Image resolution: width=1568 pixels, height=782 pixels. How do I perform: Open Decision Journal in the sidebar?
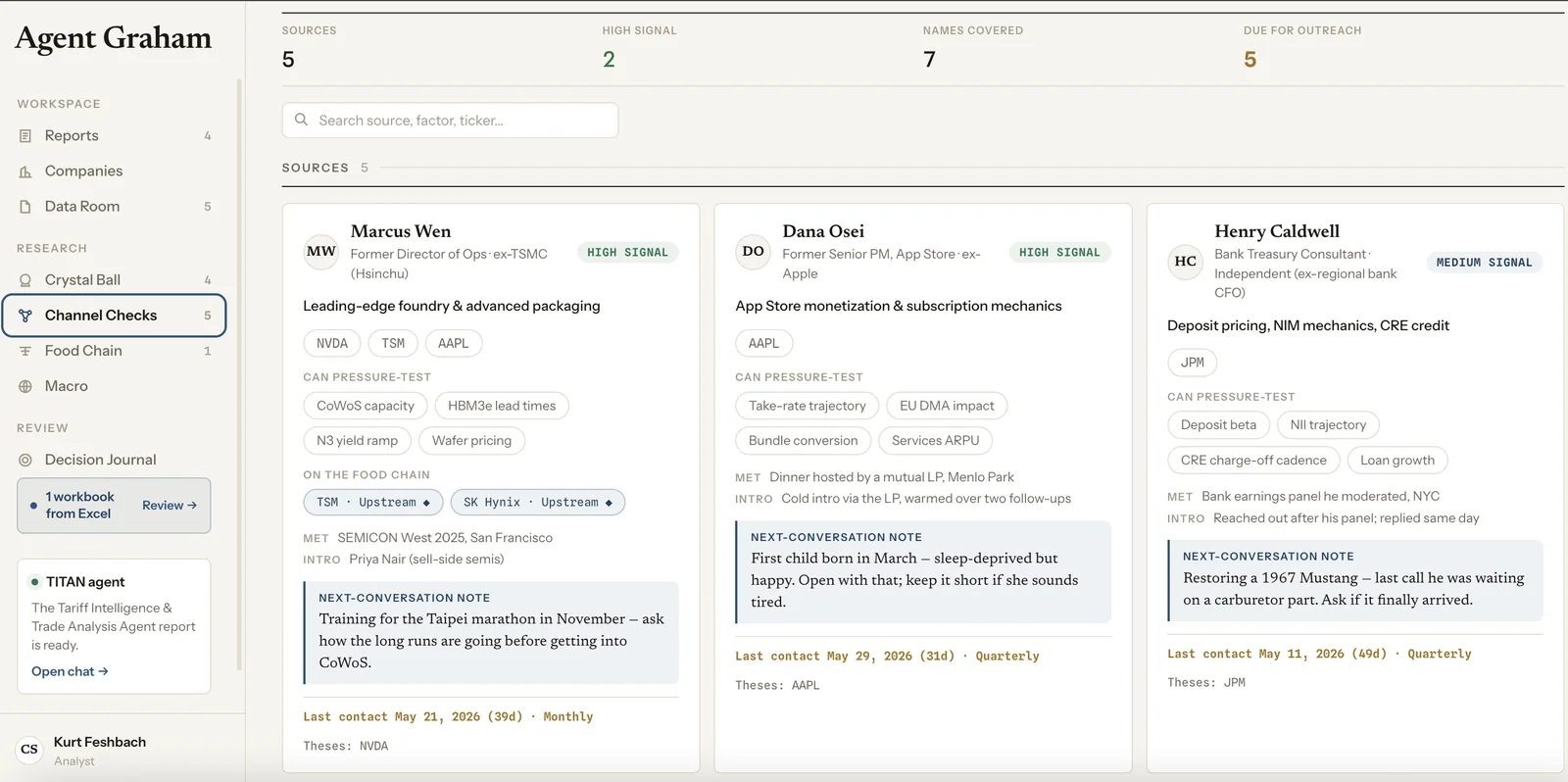114,460
